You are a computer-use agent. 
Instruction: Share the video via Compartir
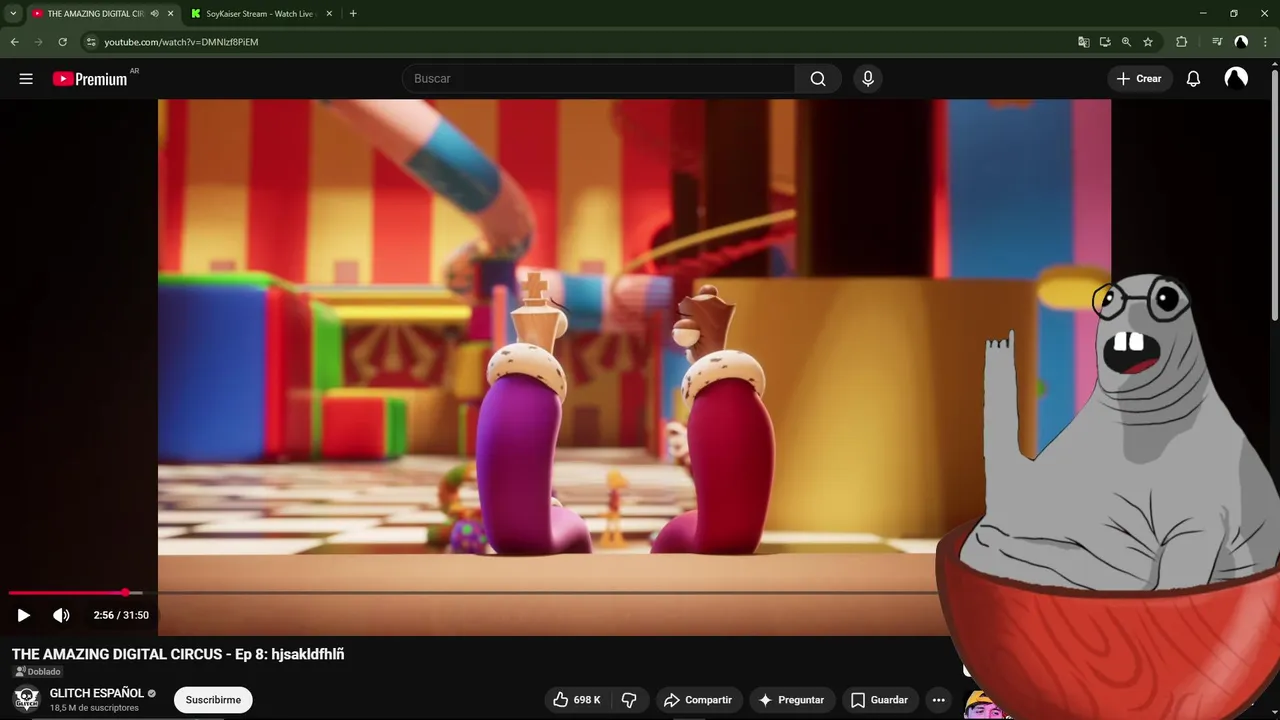pos(698,700)
